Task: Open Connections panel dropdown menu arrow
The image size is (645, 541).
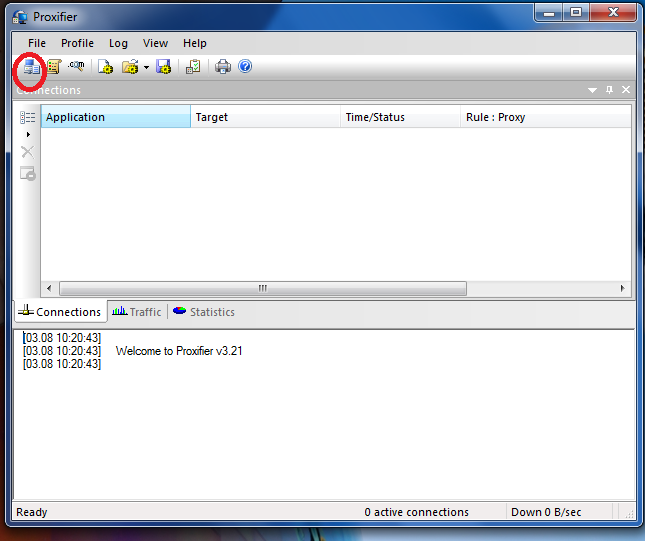Action: 592,90
